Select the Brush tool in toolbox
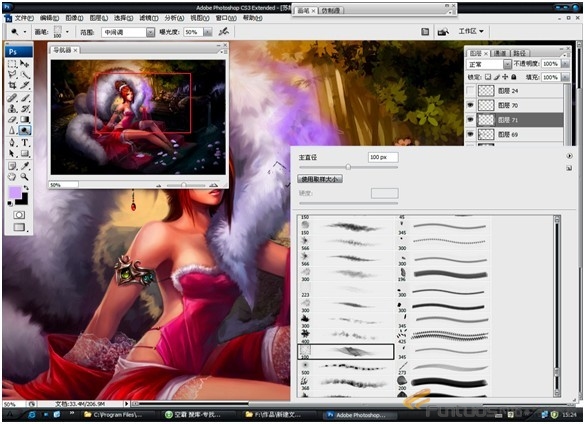The height and width of the screenshot is (424, 585). click(25, 98)
